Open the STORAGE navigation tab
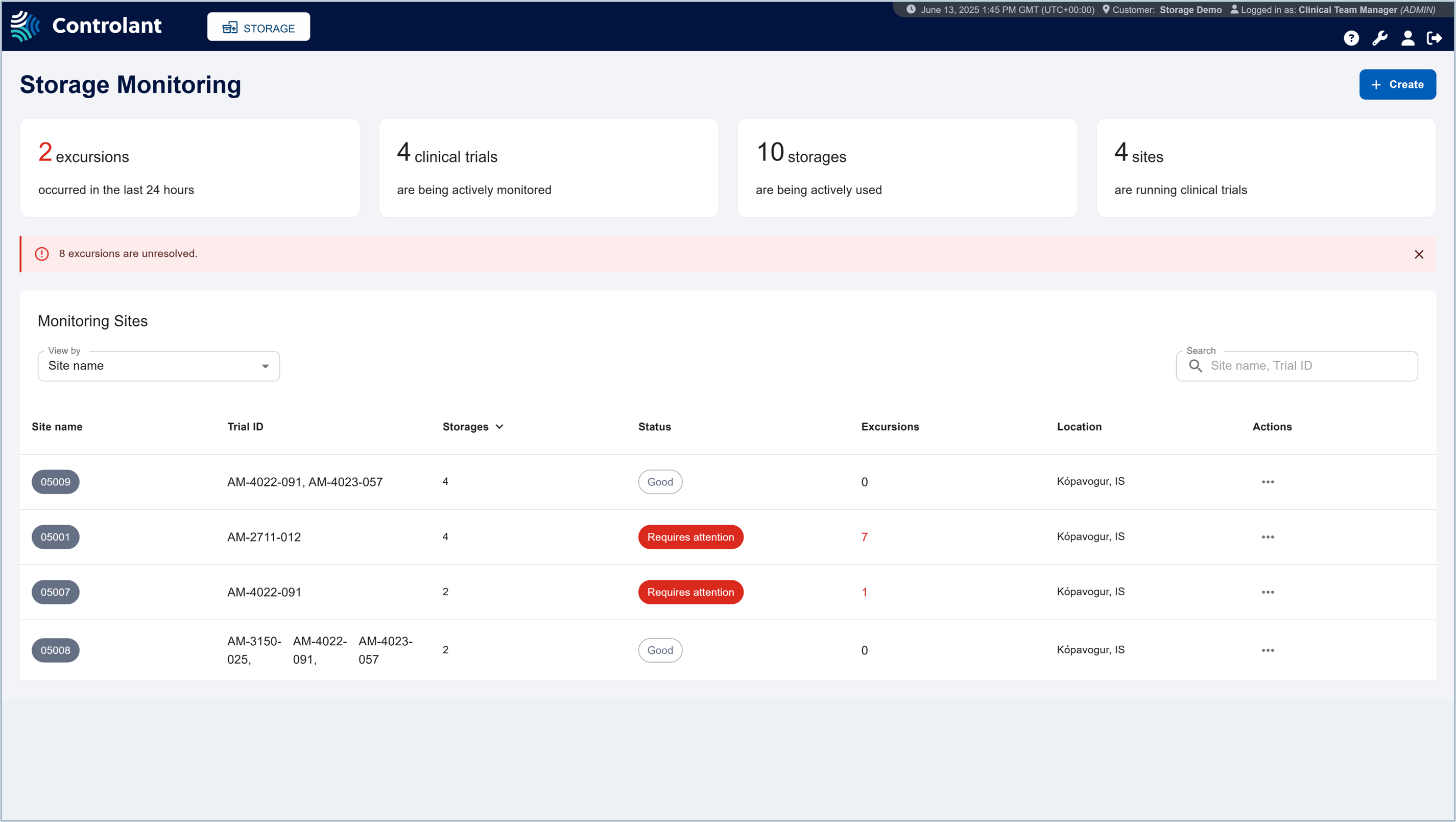The width and height of the screenshot is (1456, 822). [258, 27]
